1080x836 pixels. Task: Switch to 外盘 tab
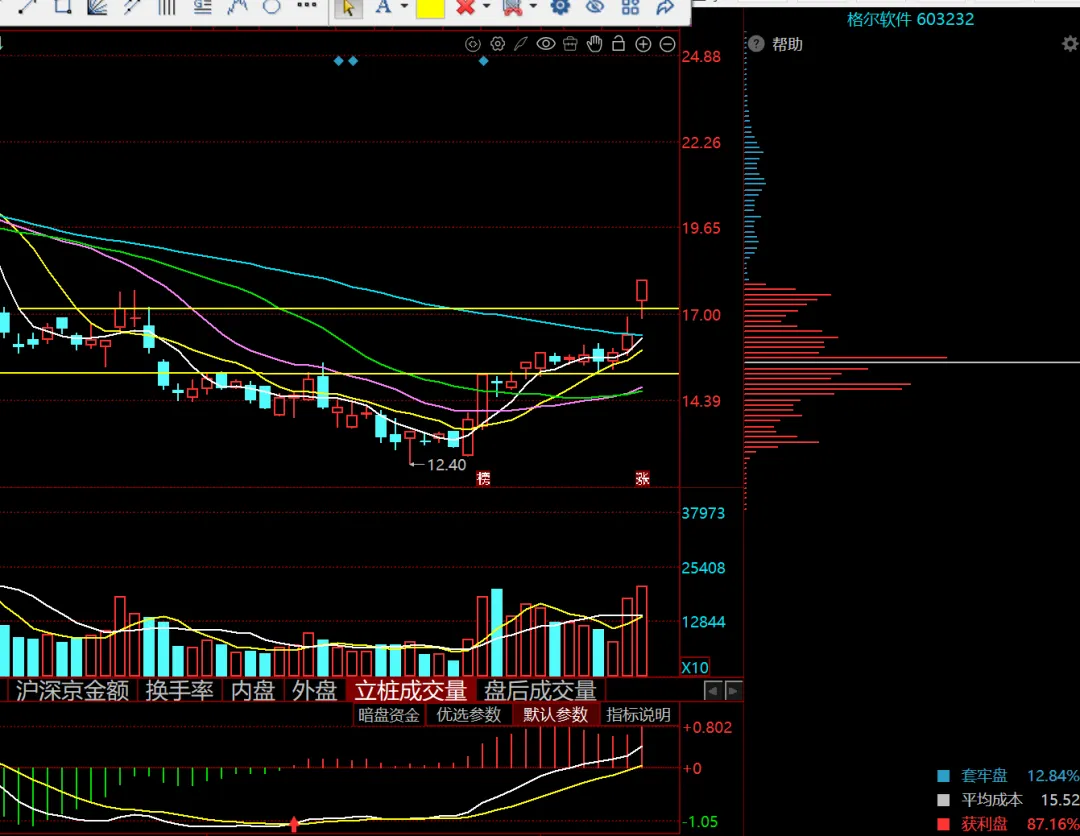[315, 690]
